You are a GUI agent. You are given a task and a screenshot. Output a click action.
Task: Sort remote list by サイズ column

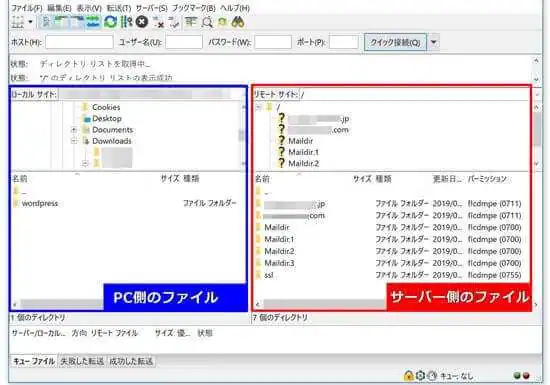(x=362, y=179)
